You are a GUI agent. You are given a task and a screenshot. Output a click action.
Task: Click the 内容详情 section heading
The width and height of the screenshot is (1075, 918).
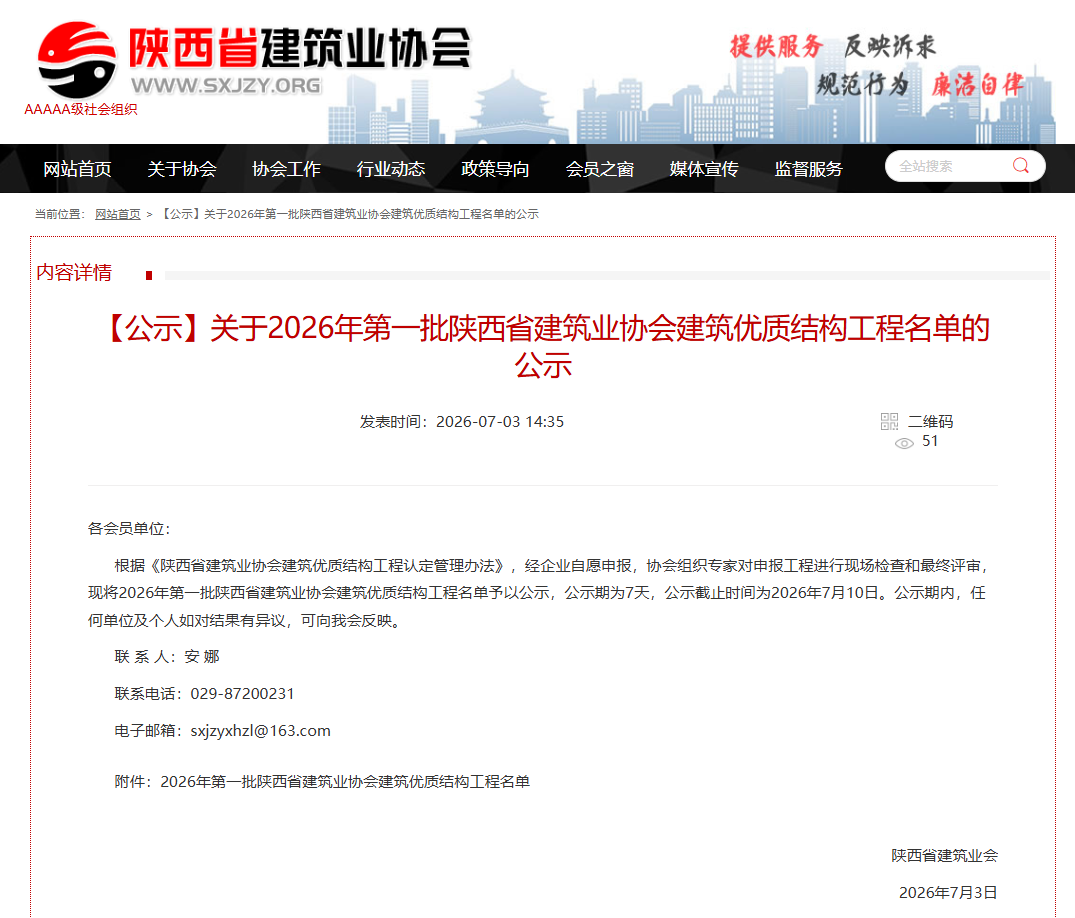[74, 272]
